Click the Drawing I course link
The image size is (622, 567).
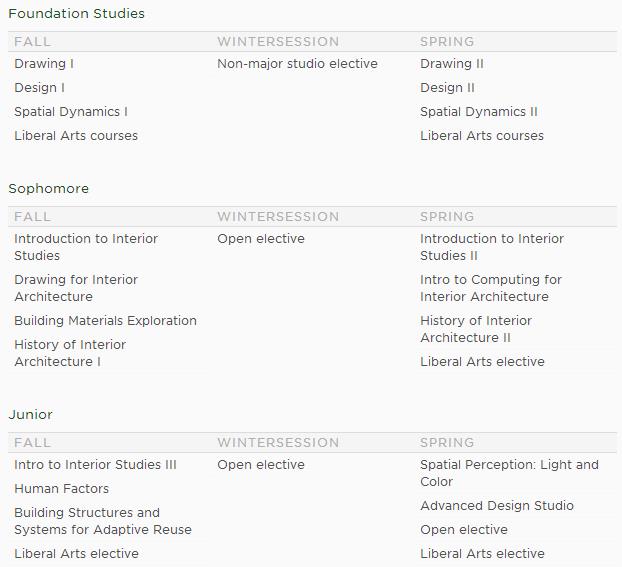44,64
